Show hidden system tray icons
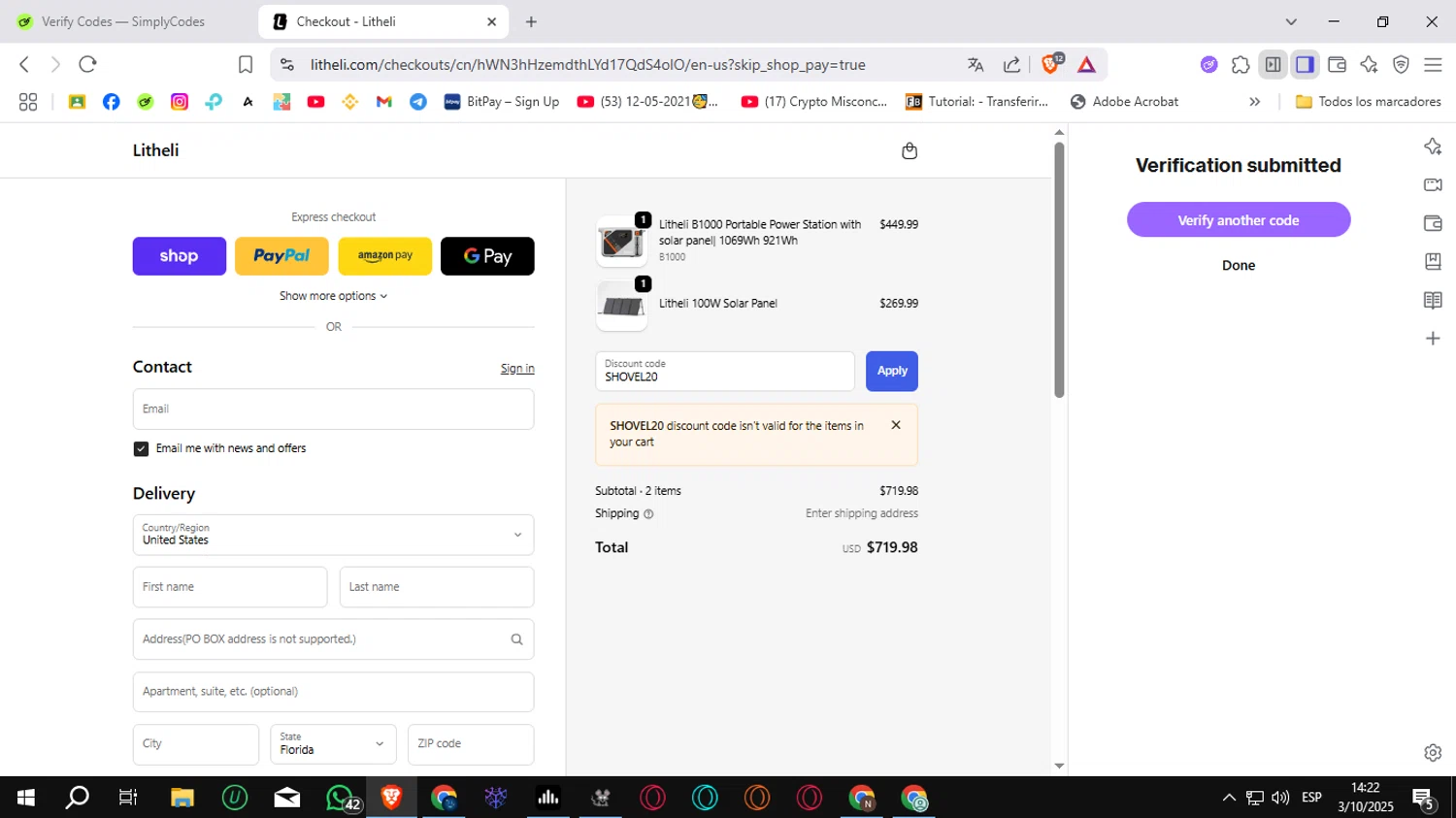The width and height of the screenshot is (1456, 818). click(1229, 798)
